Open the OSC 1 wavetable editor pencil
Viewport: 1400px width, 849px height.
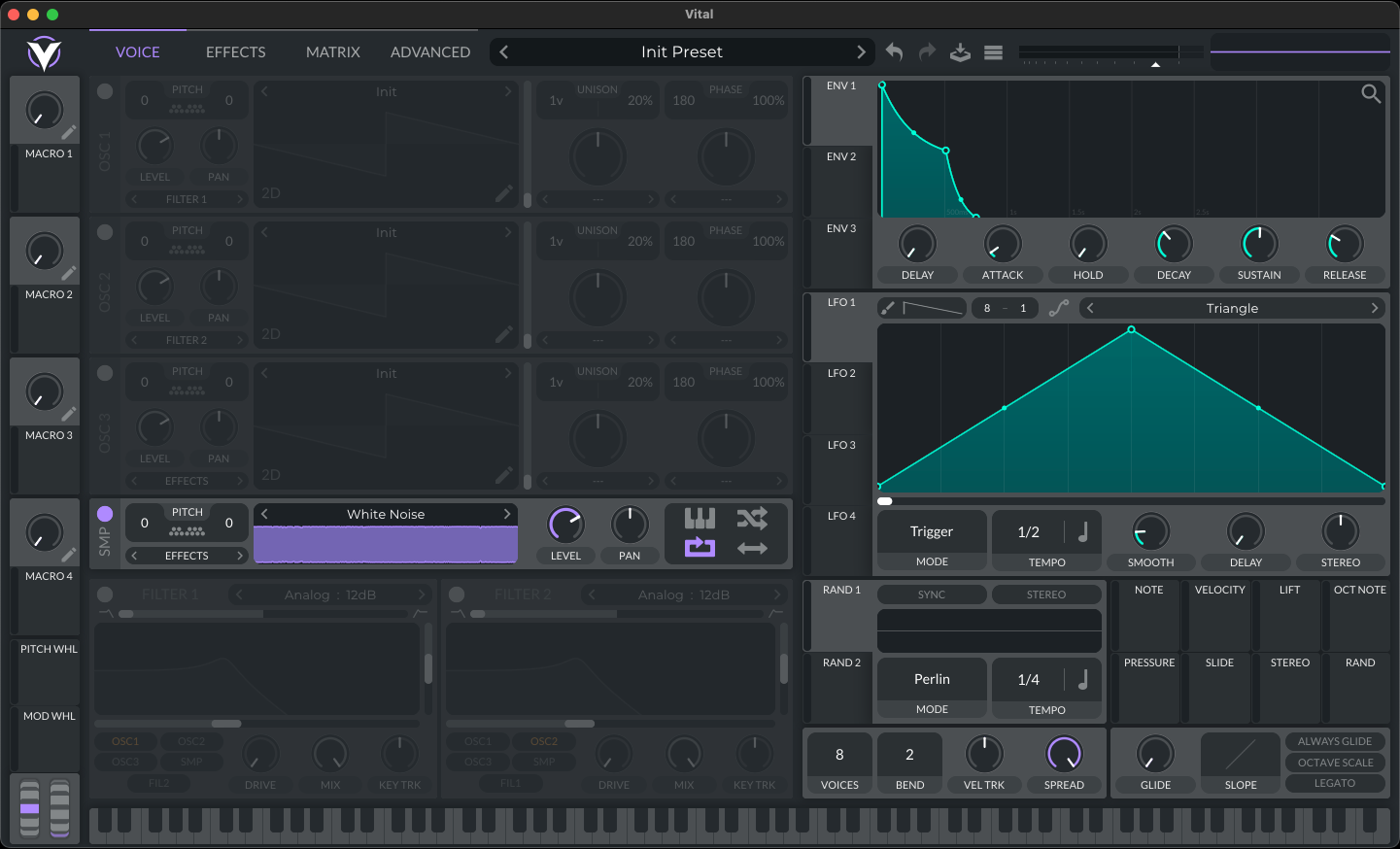(x=503, y=193)
